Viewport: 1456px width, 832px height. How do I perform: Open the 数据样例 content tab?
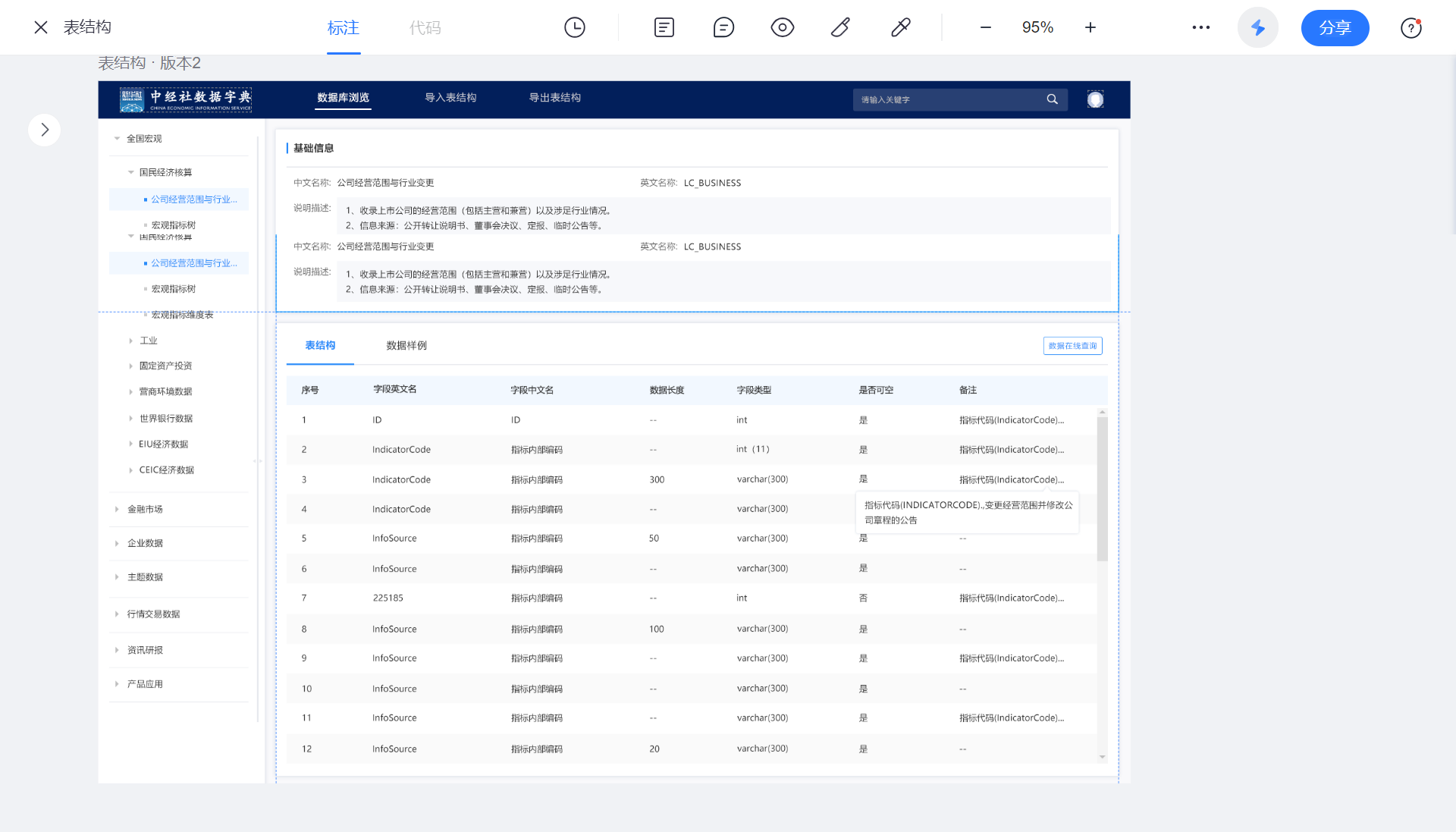pos(406,346)
